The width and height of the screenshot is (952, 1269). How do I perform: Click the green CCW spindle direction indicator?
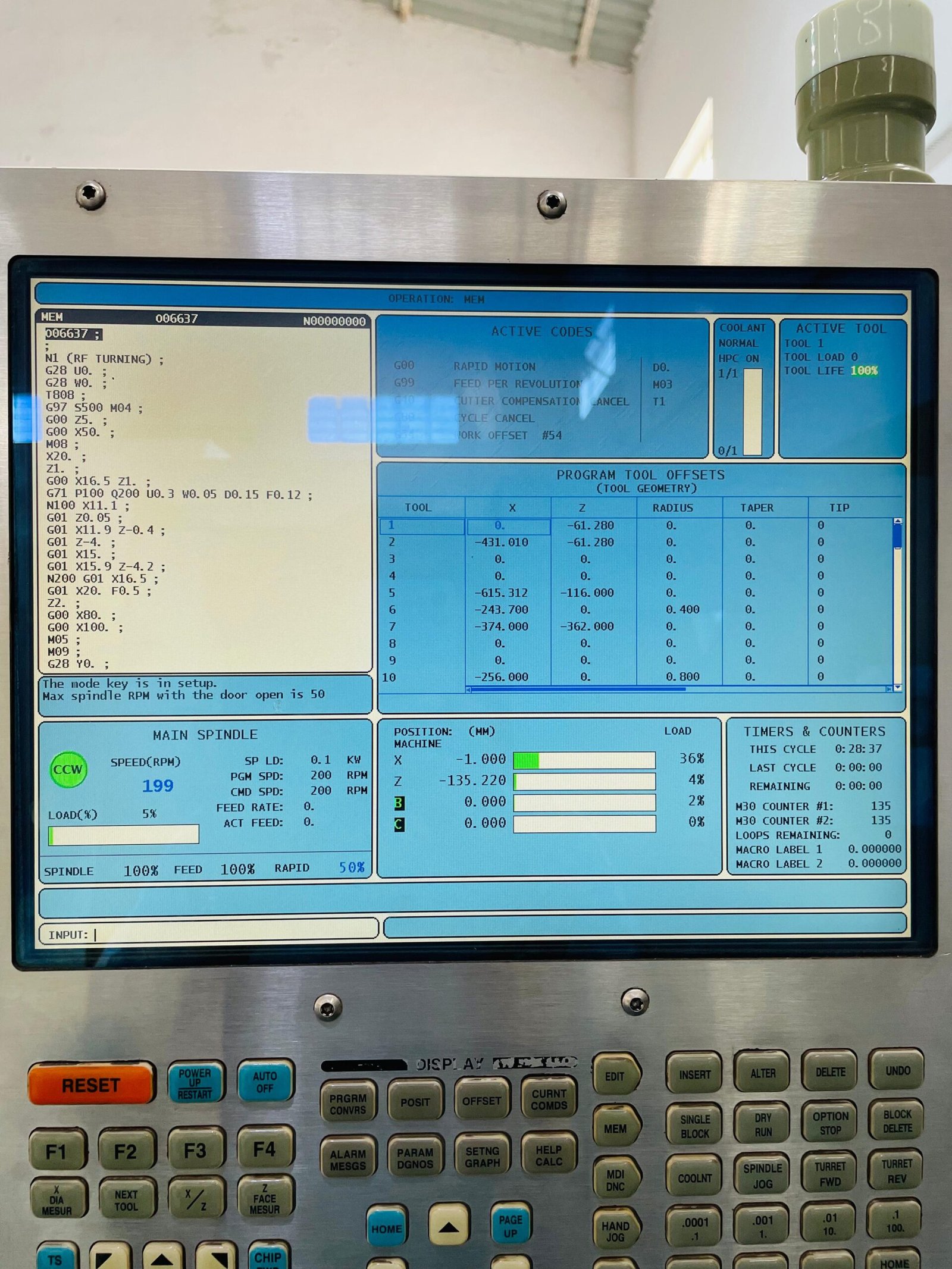tap(68, 770)
